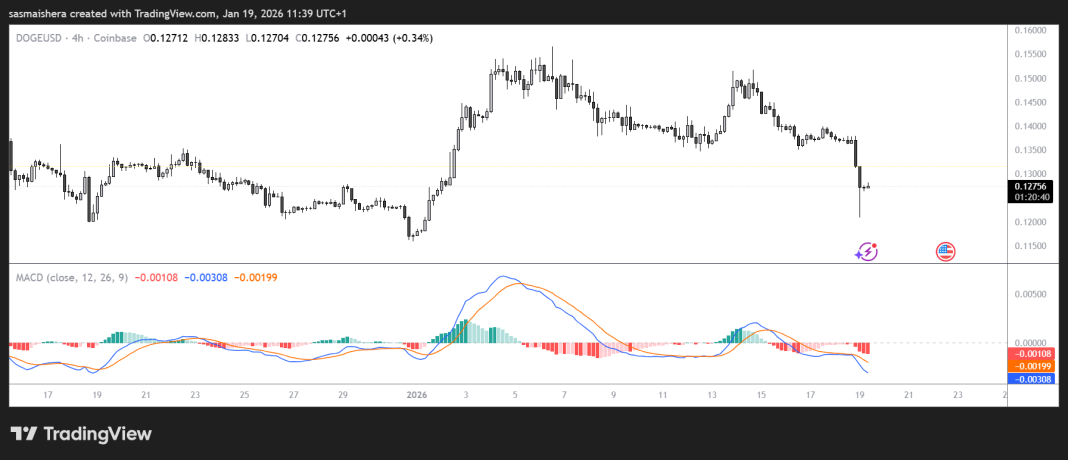
Task: Click the red MACD histogram value -0.00108
Action: [157, 277]
